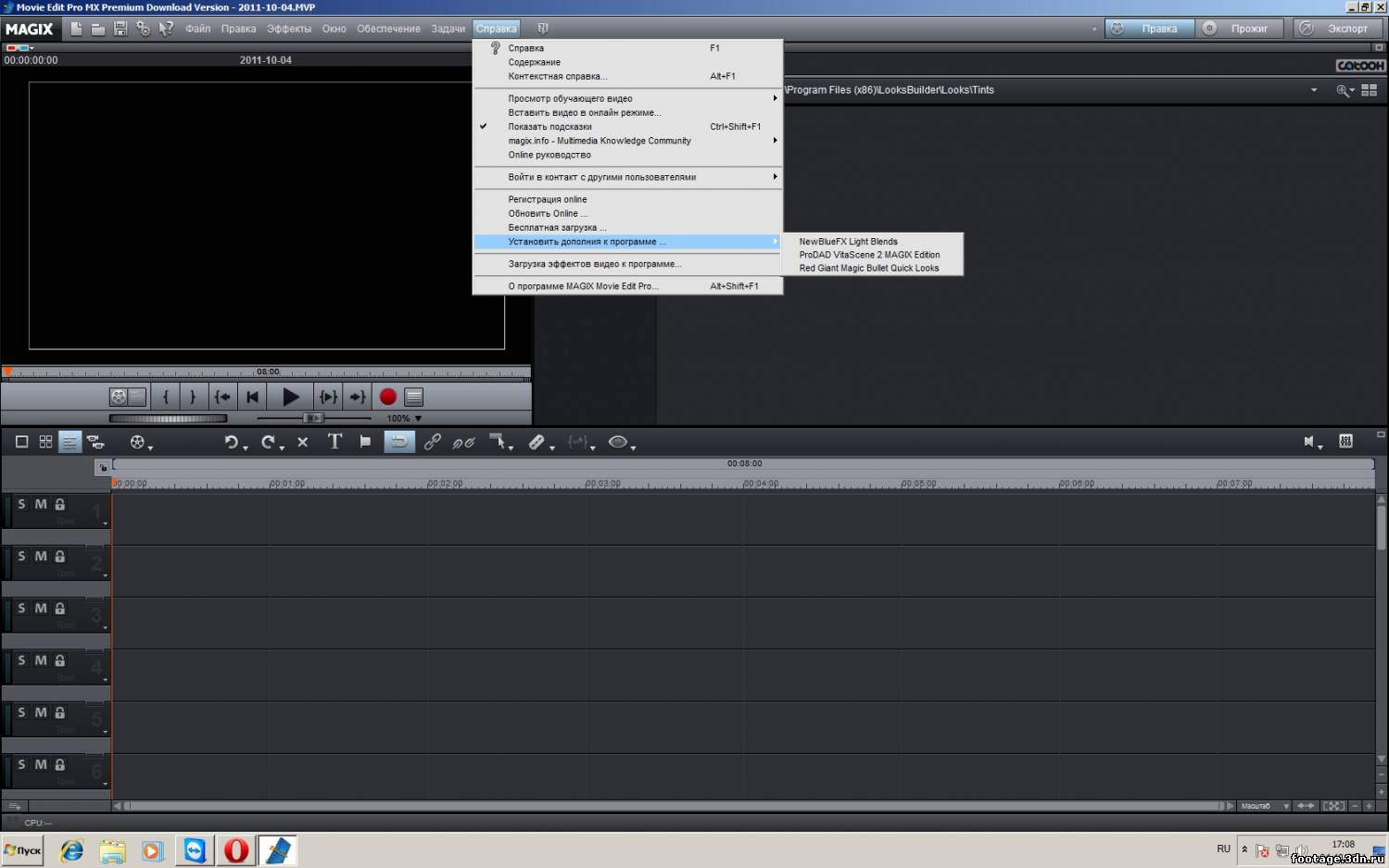The width and height of the screenshot is (1389, 868).
Task: Lock track 6 with the padlock
Action: (60, 764)
